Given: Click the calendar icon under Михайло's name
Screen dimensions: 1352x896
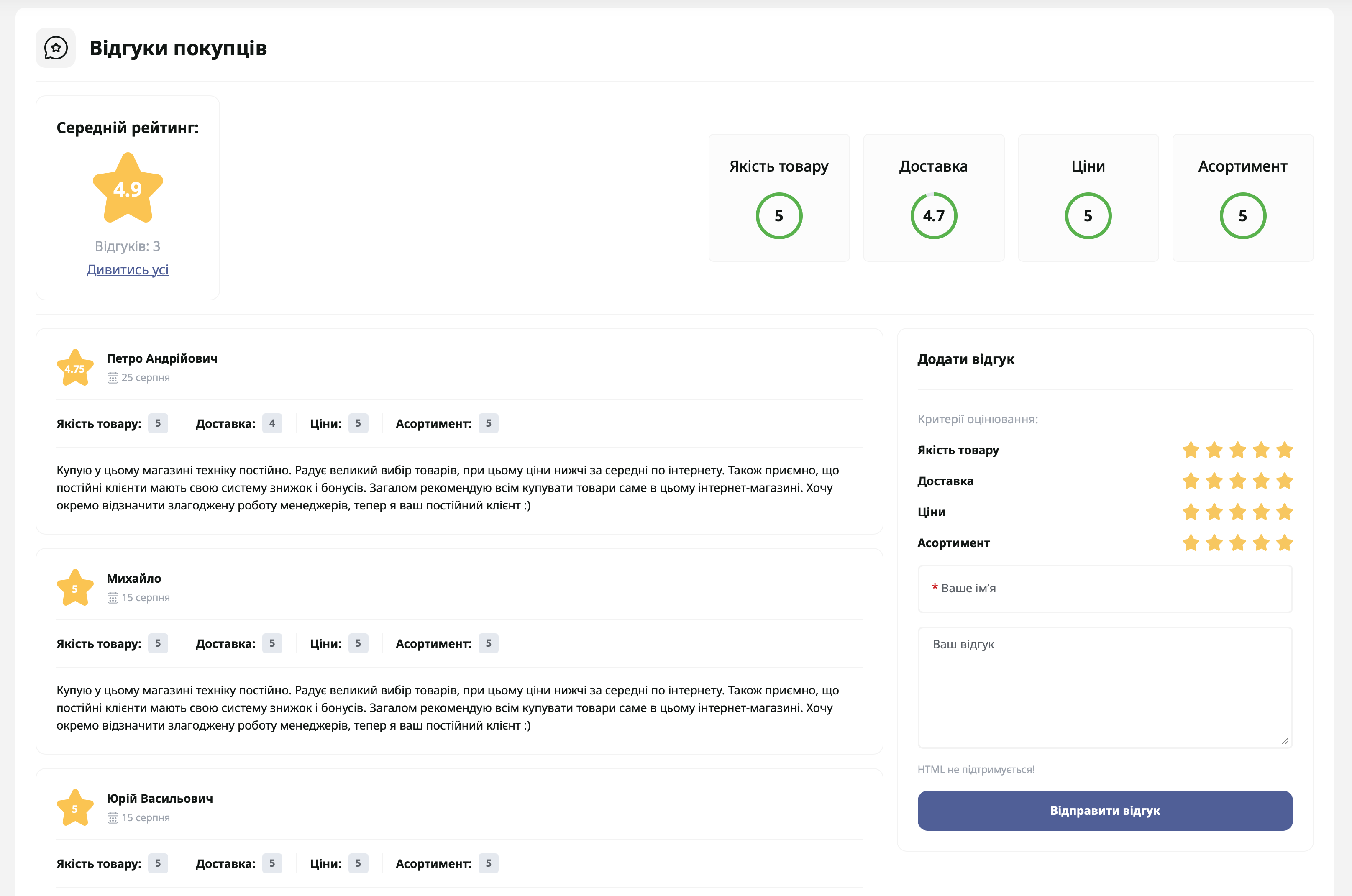Looking at the screenshot, I should [x=113, y=598].
